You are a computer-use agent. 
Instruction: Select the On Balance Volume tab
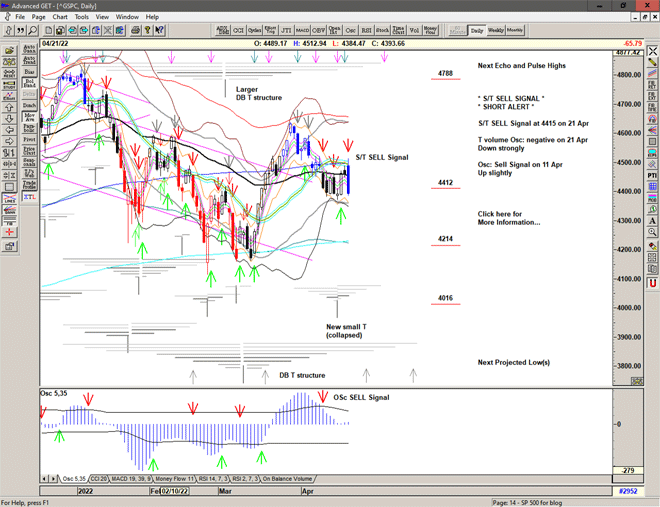click(287, 479)
